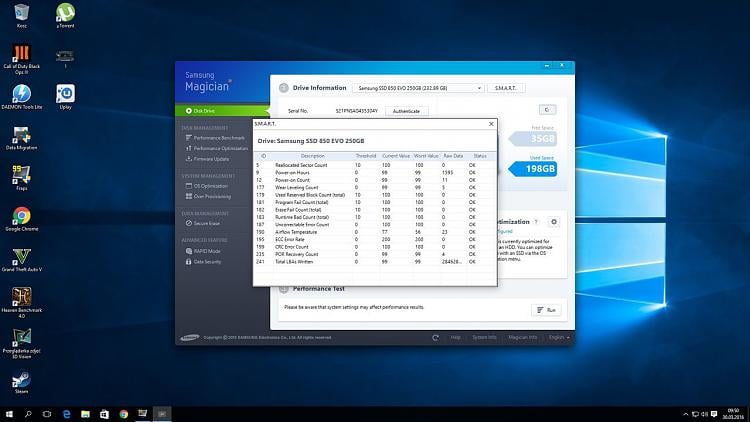This screenshot has width=750, height=422.
Task: Select the Runtime Bad Count row
Action: pyautogui.click(x=375, y=217)
